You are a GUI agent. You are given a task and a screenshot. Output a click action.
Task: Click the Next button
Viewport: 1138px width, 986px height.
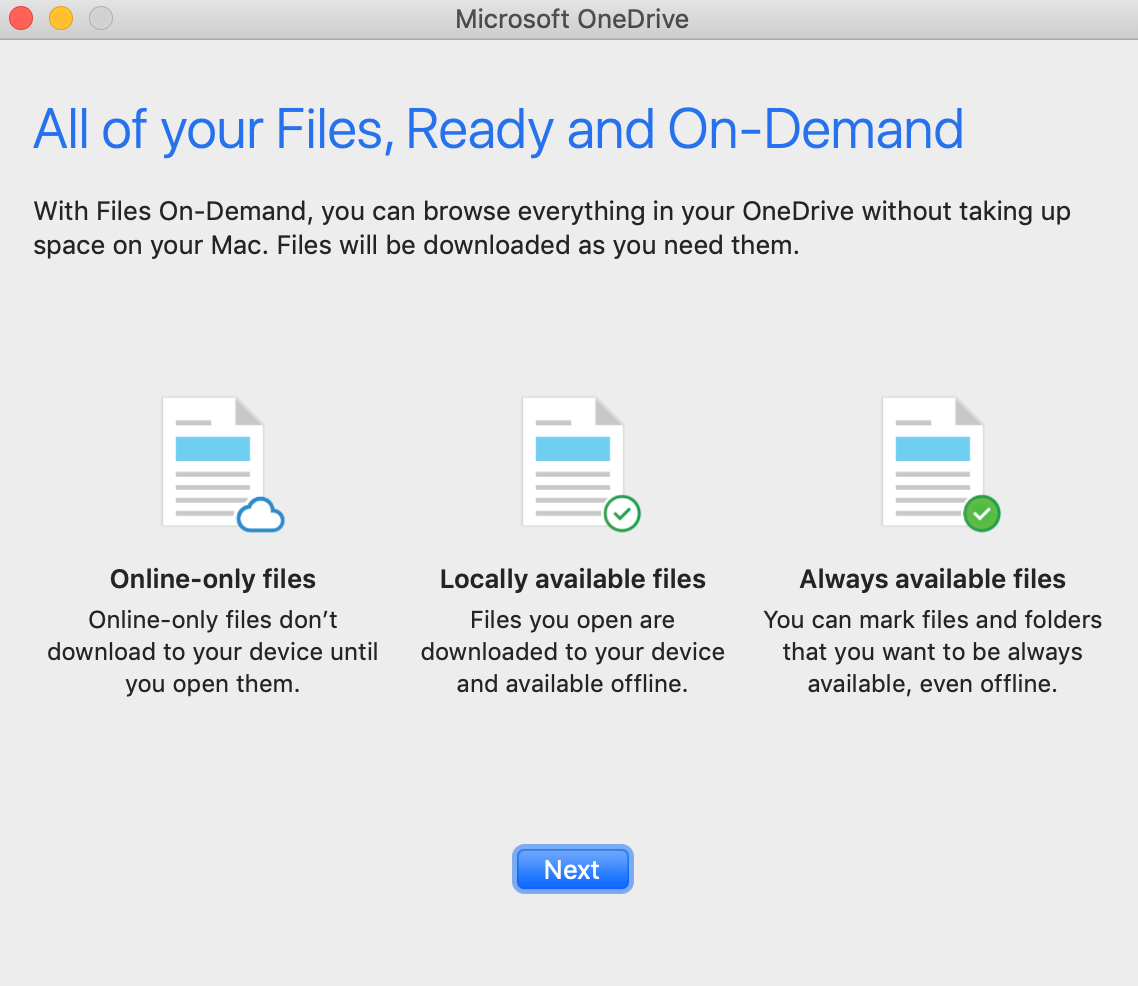[x=573, y=869]
